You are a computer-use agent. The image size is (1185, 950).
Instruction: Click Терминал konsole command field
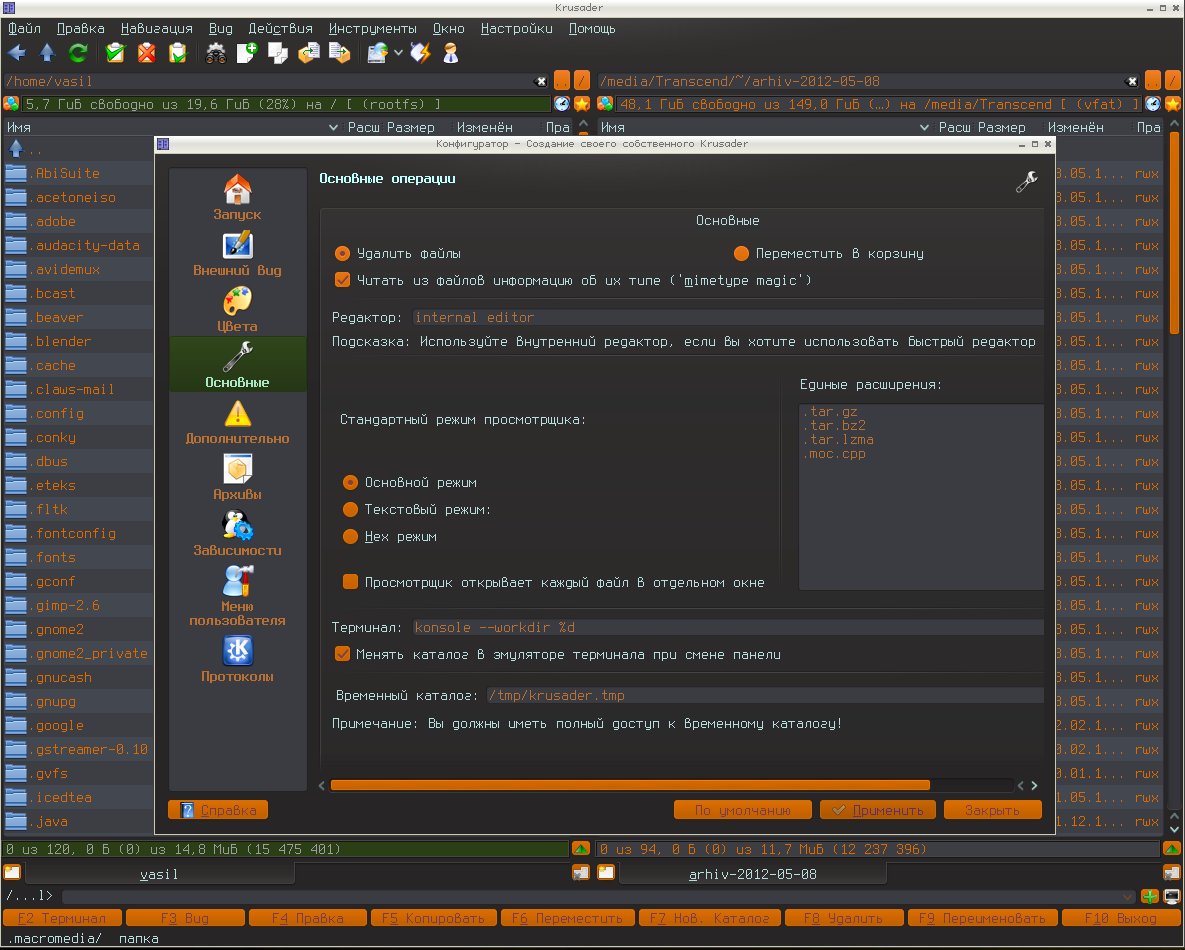(x=728, y=627)
